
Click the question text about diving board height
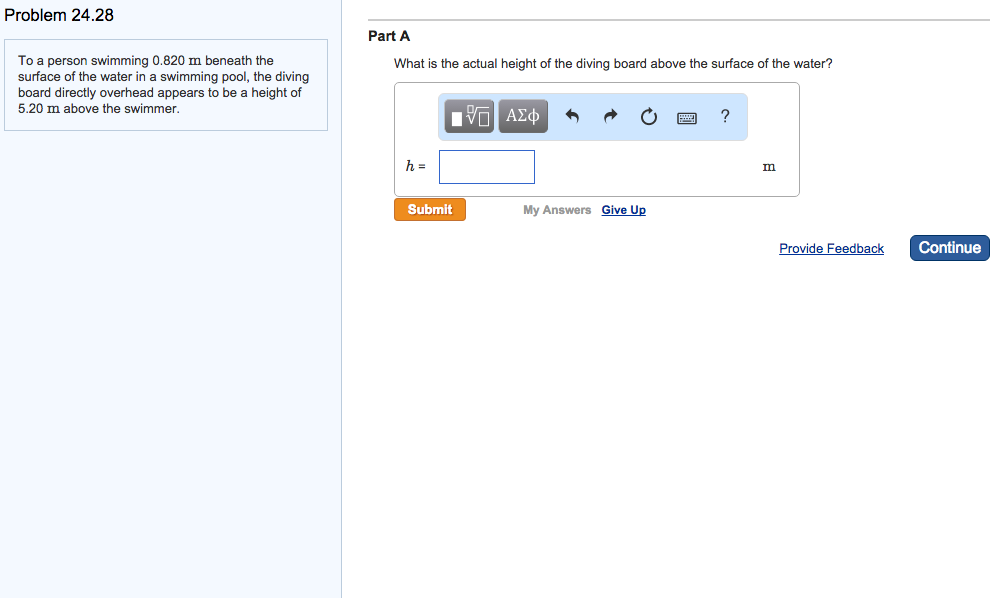613,64
